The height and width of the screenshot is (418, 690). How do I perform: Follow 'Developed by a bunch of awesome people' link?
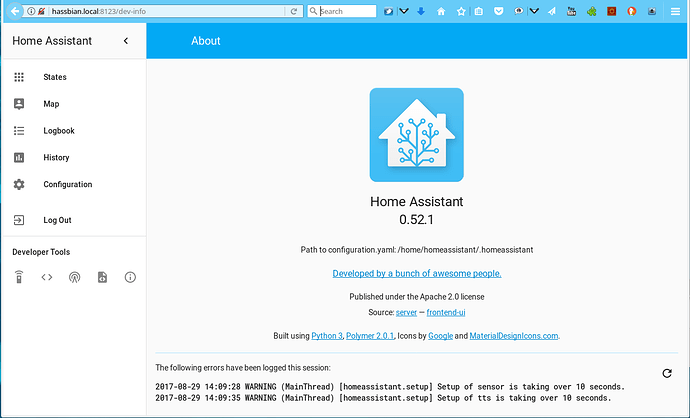tap(417, 273)
